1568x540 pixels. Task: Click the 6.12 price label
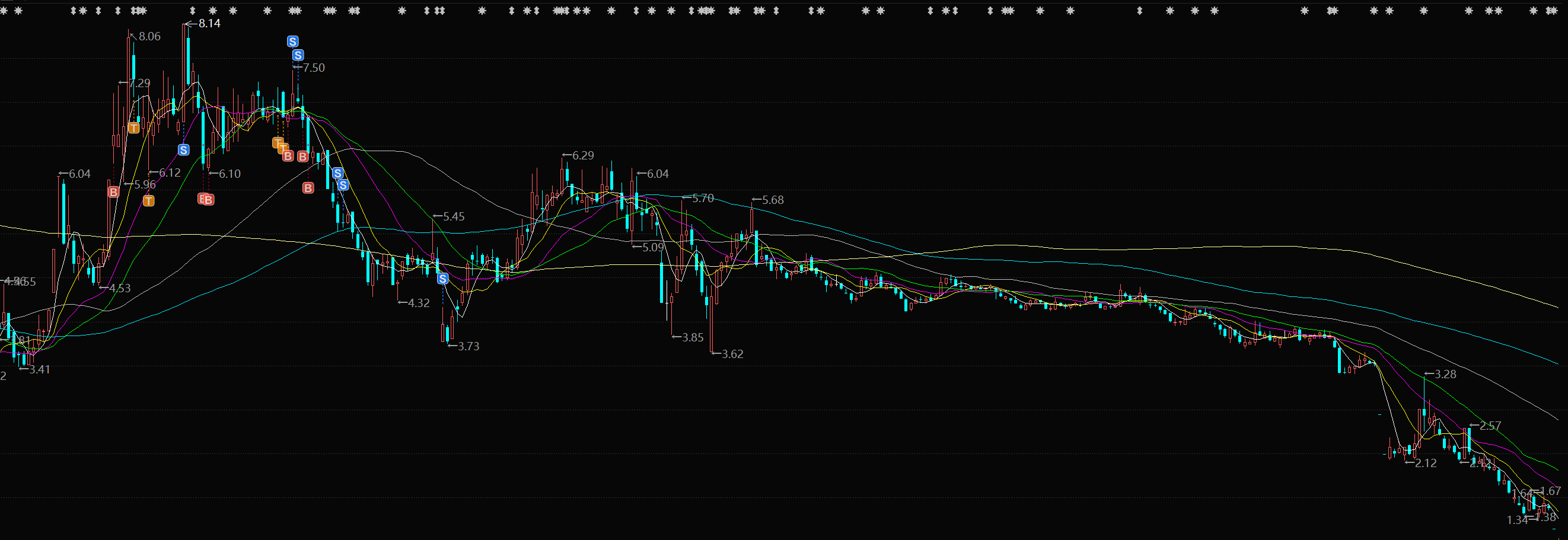click(170, 172)
